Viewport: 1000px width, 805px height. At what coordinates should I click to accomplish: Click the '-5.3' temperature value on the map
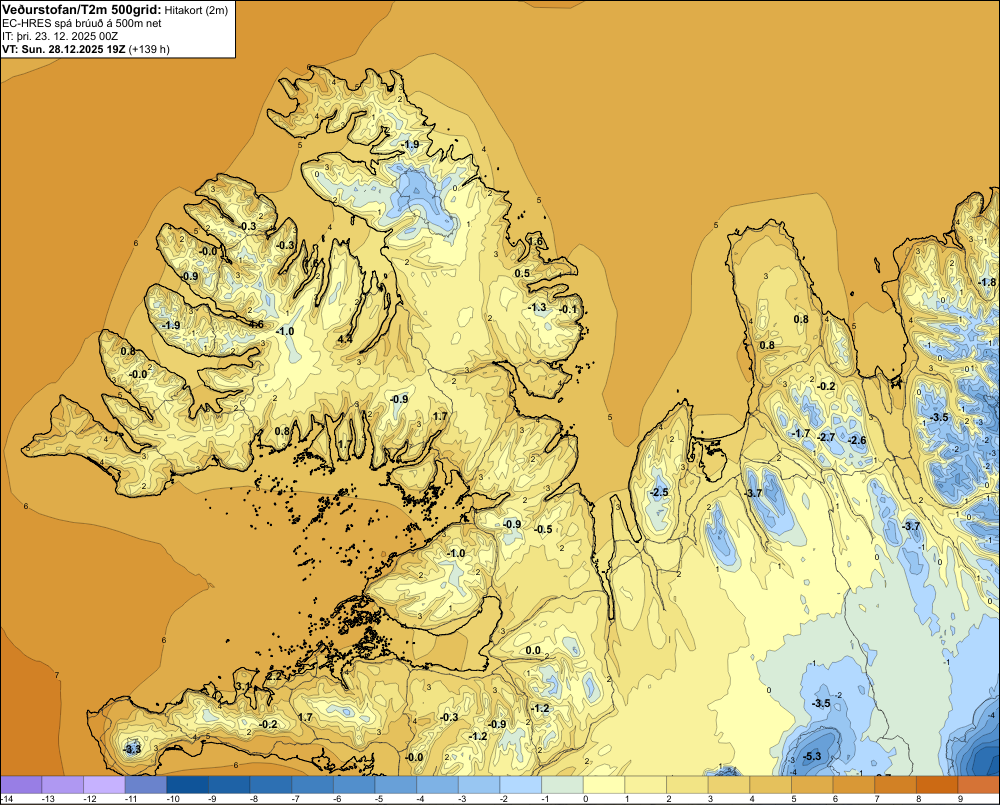click(812, 757)
